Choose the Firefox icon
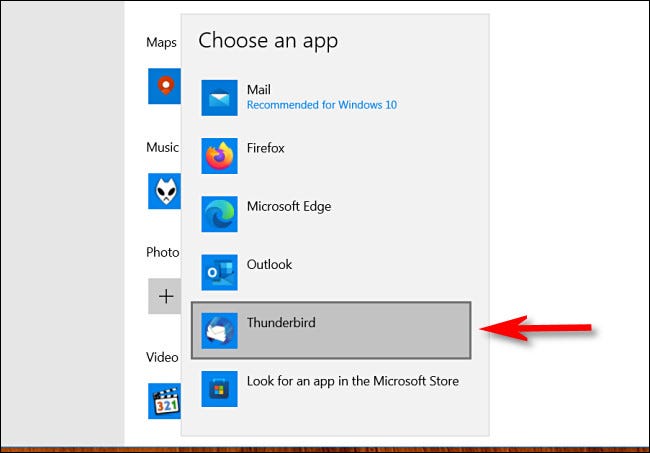The image size is (650, 453). pos(219,156)
